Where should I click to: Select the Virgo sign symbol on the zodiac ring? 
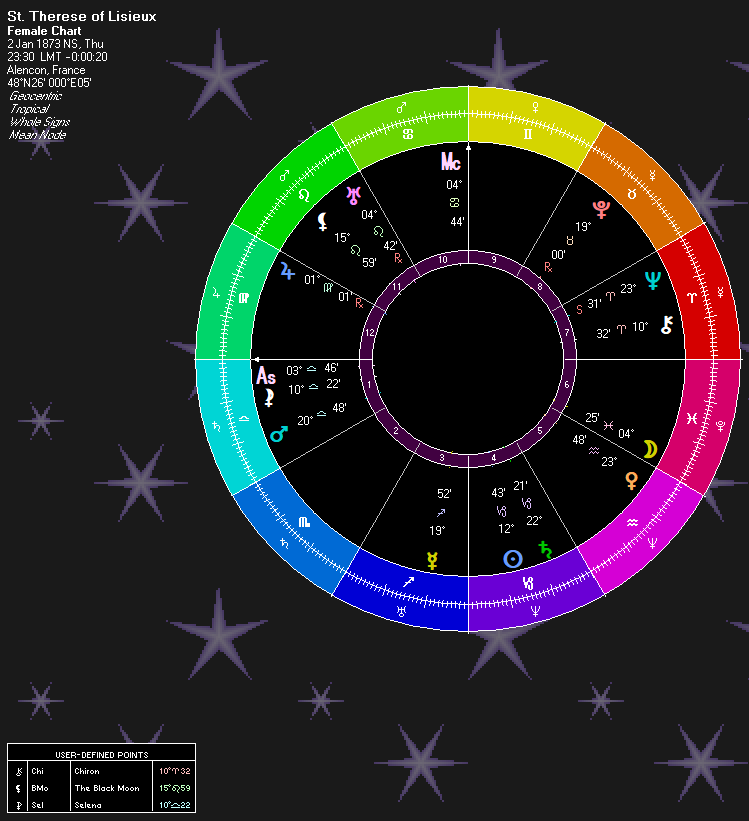[244, 298]
